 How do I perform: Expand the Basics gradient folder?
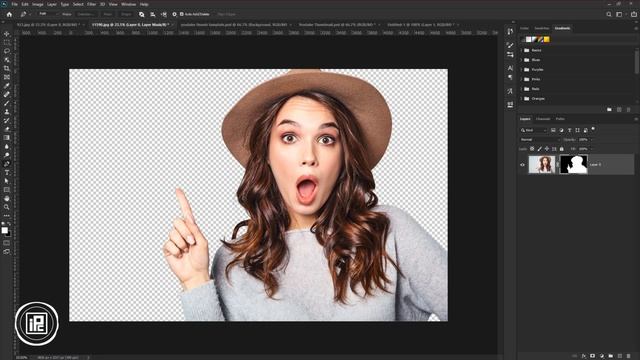click(x=522, y=50)
